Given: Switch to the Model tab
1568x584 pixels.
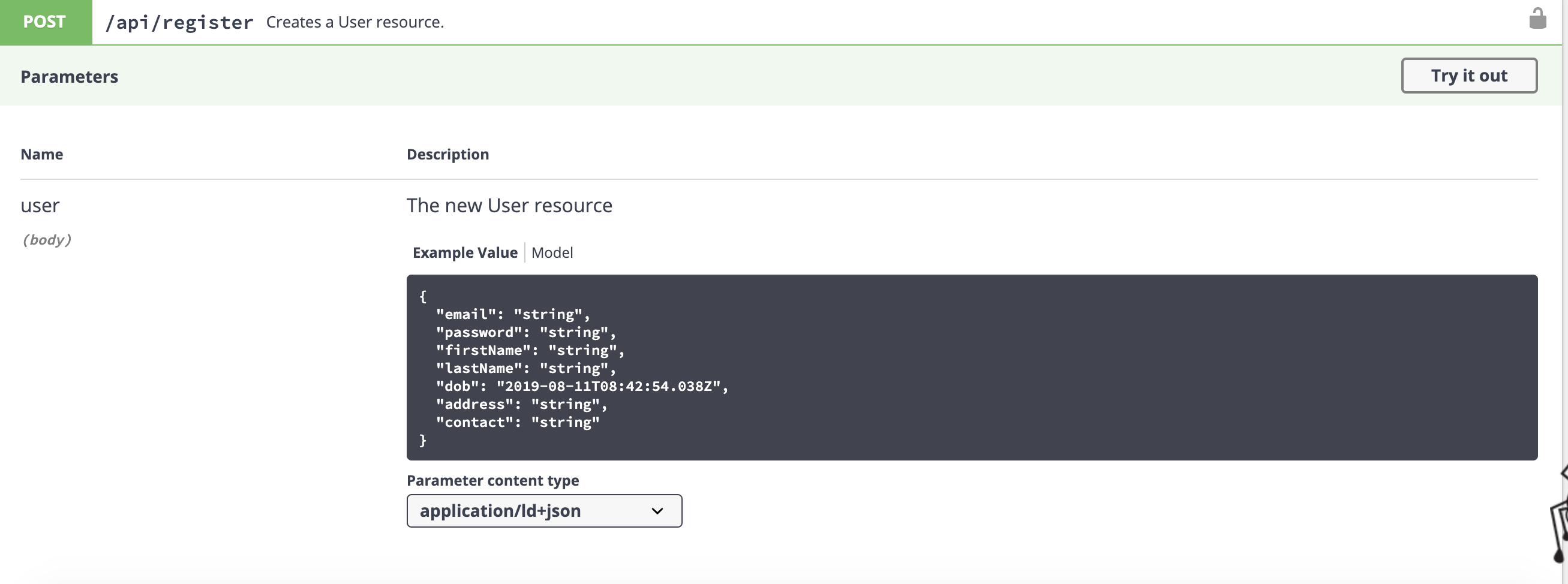Looking at the screenshot, I should point(551,252).
